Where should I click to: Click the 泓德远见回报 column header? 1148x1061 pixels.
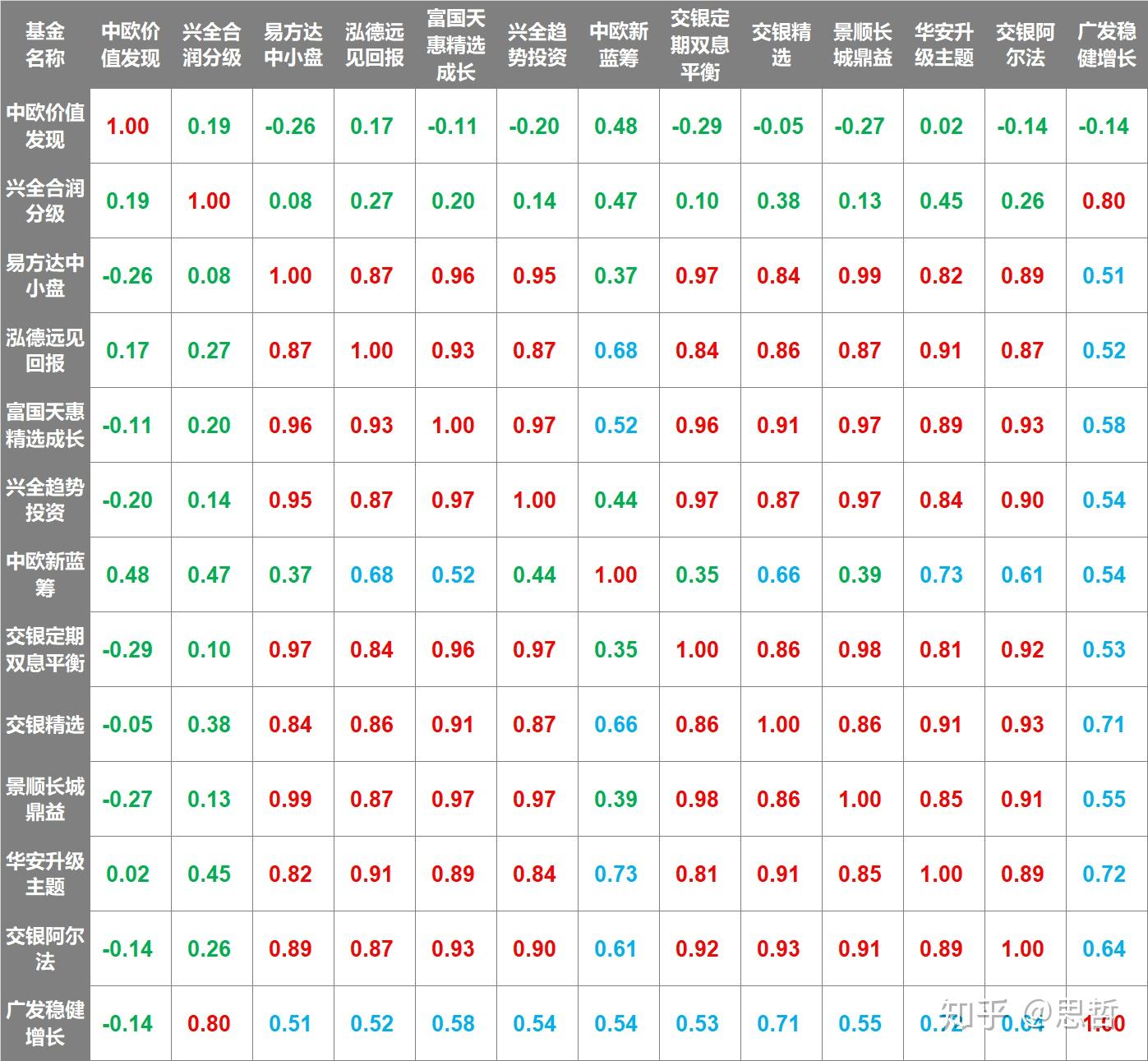click(375, 44)
